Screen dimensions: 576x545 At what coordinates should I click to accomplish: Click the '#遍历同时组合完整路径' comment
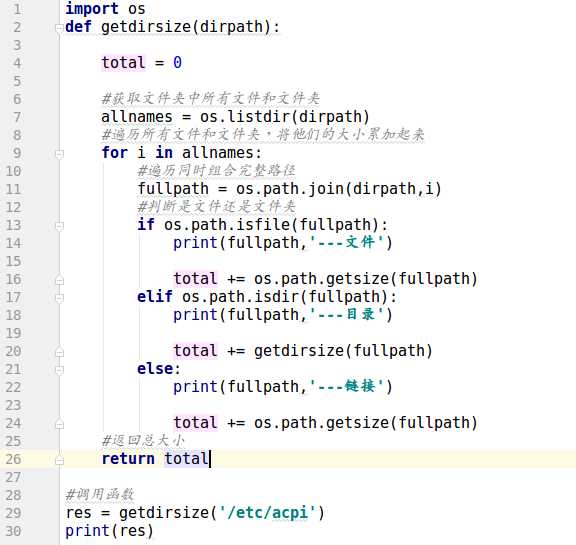(216, 170)
